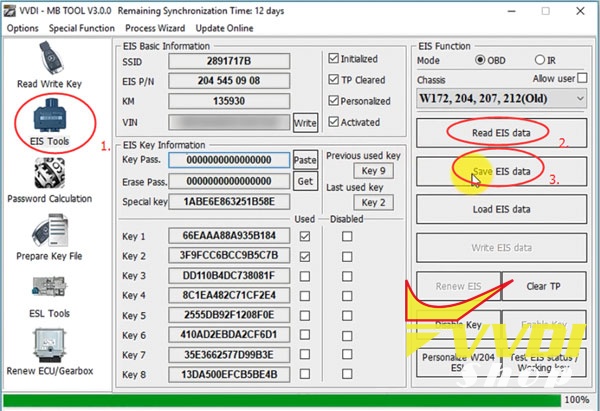Image resolution: width=600 pixels, height=411 pixels.
Task: Check the Used box for Key 8
Action: pyautogui.click(x=305, y=374)
